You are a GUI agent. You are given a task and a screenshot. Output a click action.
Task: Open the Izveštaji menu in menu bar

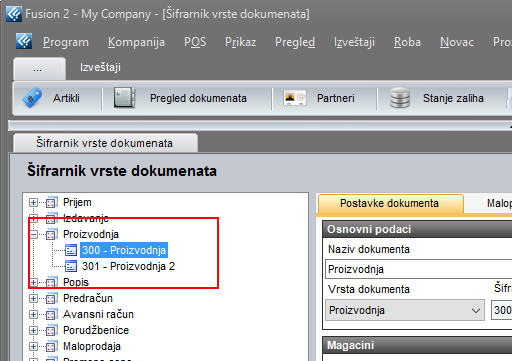(354, 42)
